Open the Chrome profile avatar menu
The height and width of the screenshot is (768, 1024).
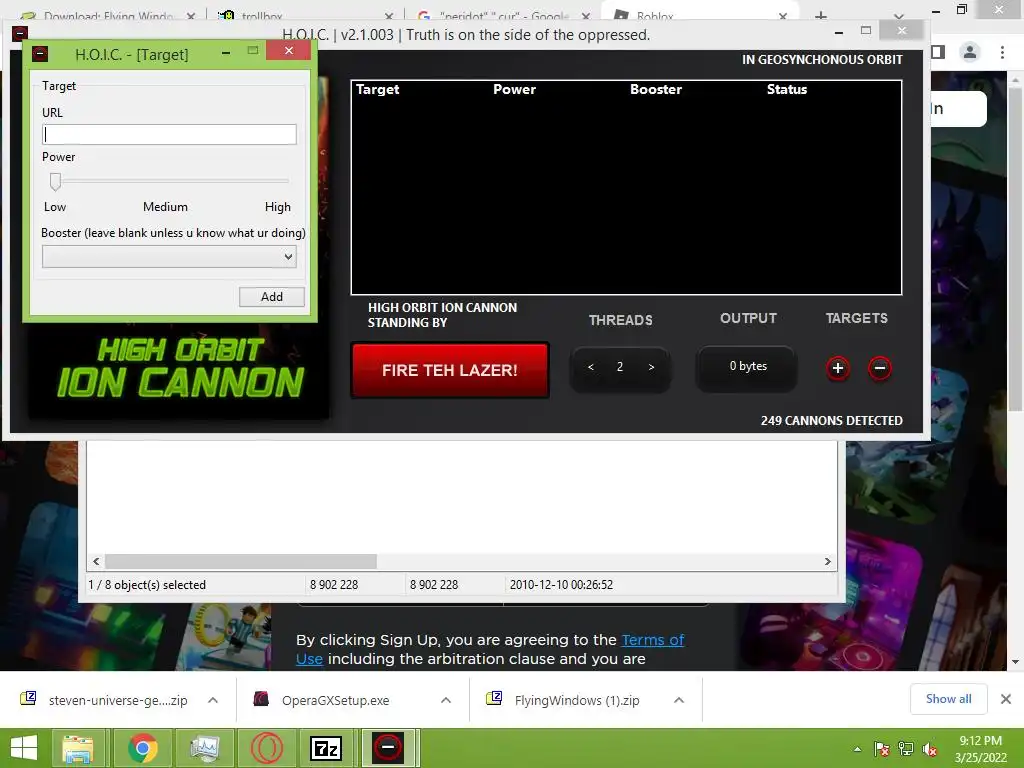[970, 52]
